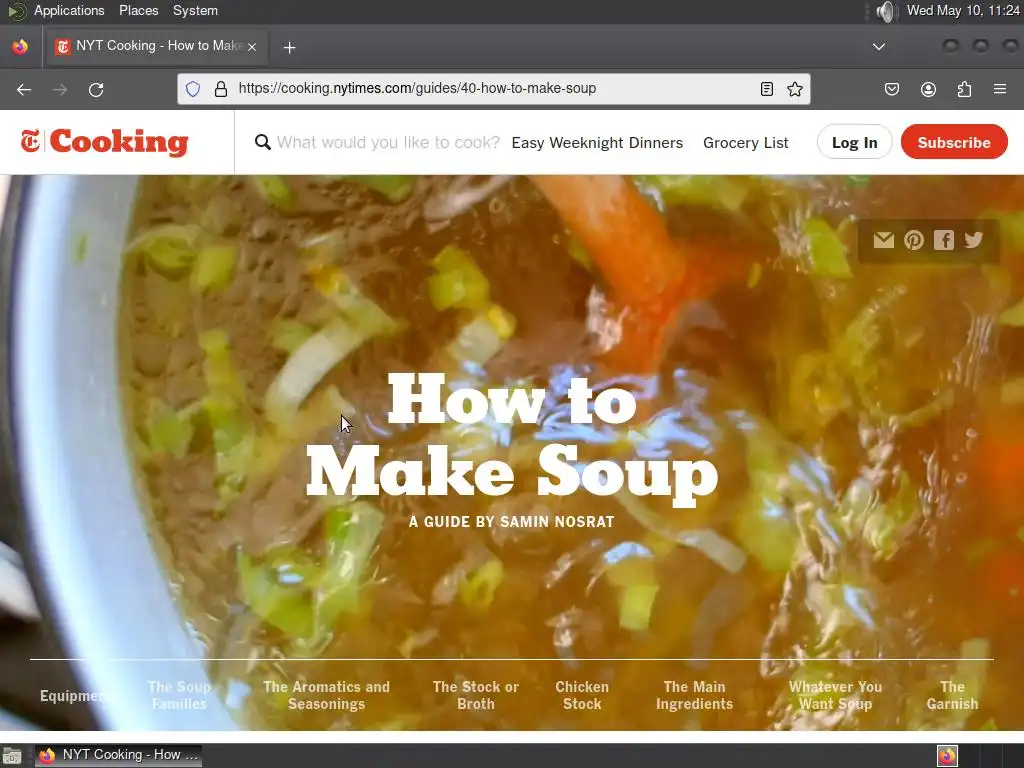Click the 'How to Make Soup' headline

coord(512,438)
